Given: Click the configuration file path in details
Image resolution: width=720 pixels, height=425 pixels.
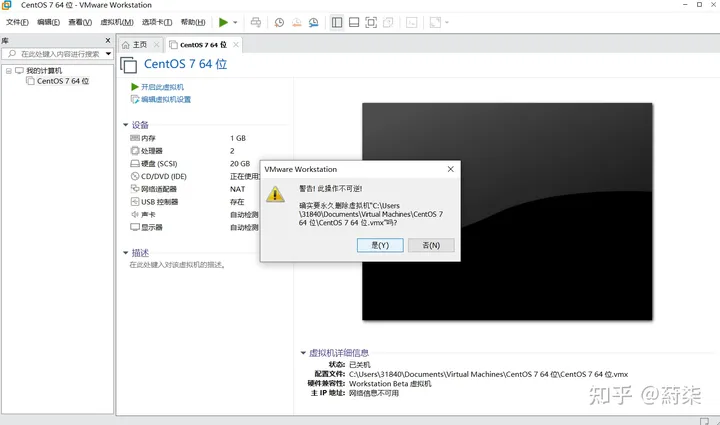Looking at the screenshot, I should pyautogui.click(x=488, y=374).
